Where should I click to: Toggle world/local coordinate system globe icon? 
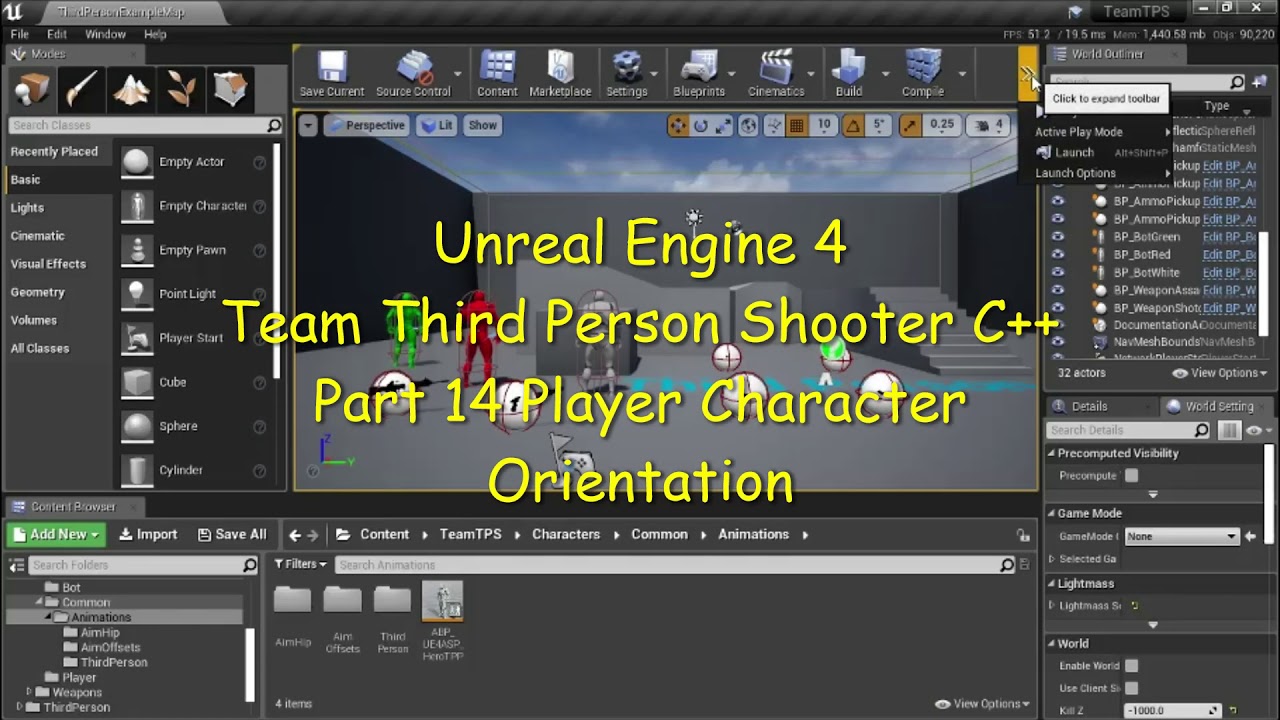click(x=748, y=125)
